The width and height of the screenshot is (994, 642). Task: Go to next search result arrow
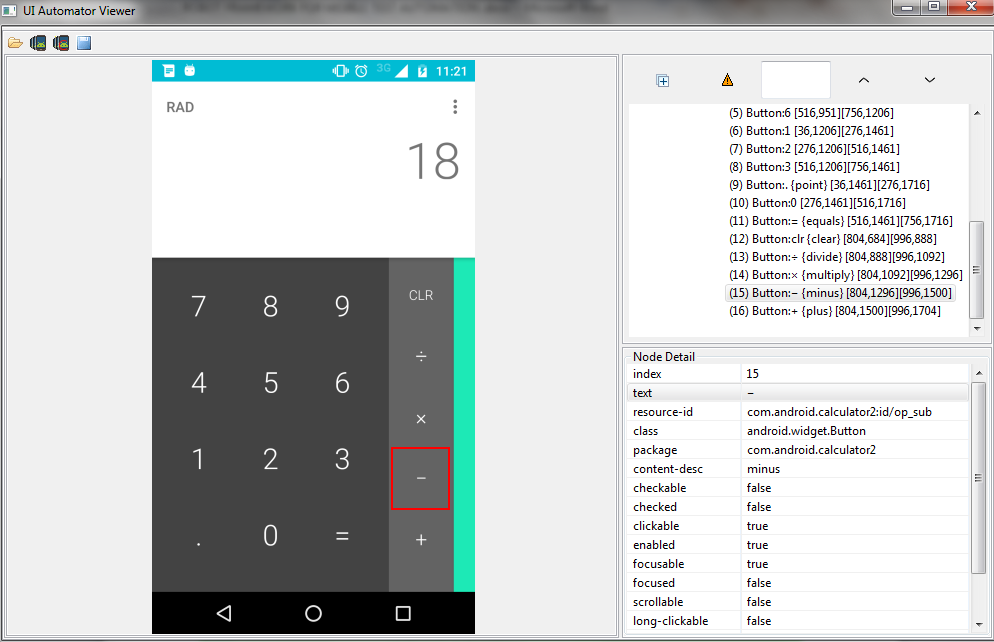(x=929, y=80)
